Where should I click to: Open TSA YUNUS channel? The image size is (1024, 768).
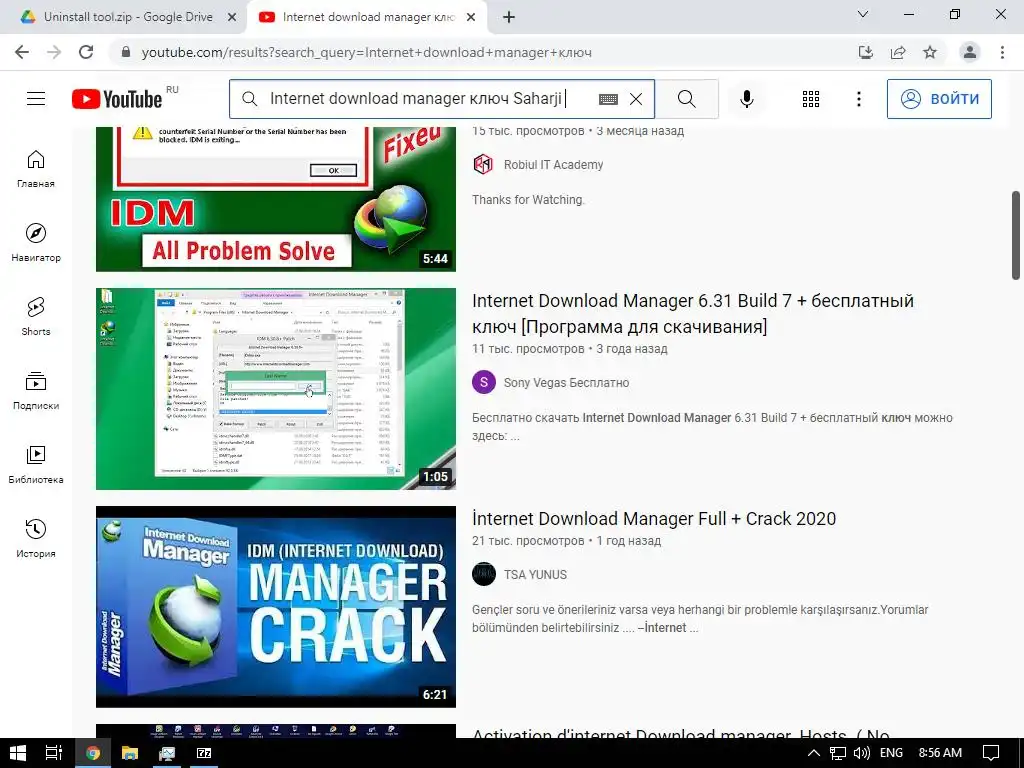535,575
